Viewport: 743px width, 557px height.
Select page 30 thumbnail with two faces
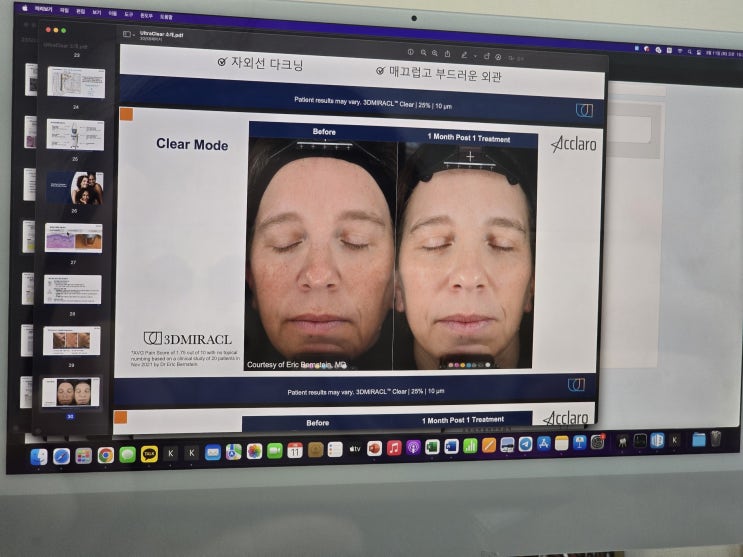[71, 392]
